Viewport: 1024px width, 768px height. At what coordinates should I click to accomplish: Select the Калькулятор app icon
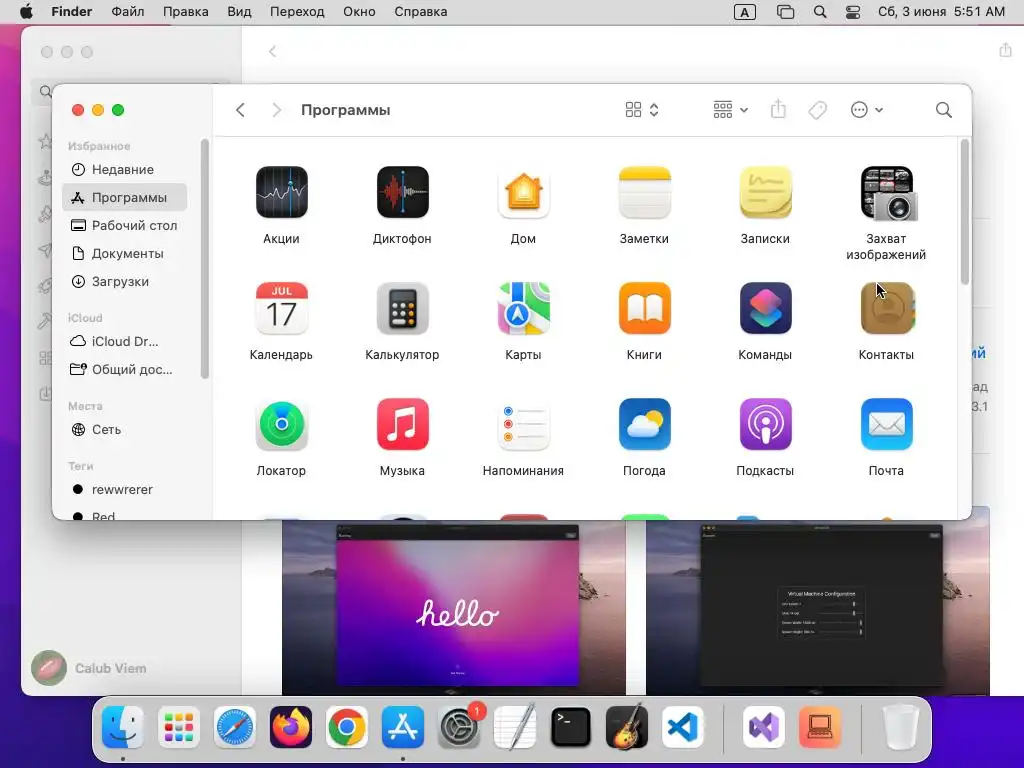pyautogui.click(x=402, y=308)
